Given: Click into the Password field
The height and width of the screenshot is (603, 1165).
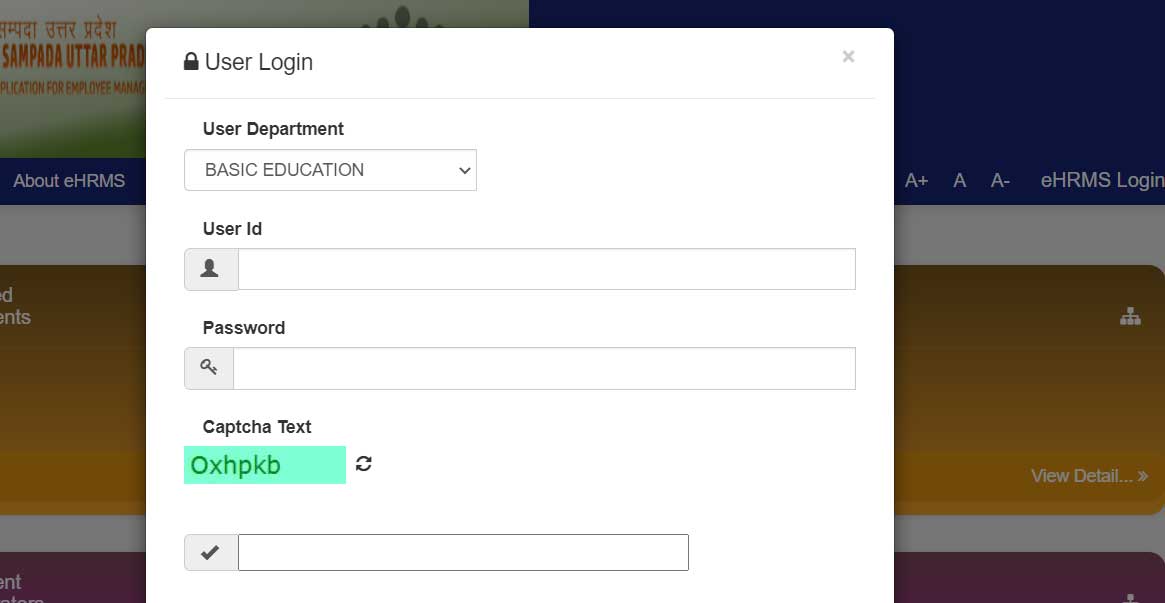Looking at the screenshot, I should (x=544, y=368).
